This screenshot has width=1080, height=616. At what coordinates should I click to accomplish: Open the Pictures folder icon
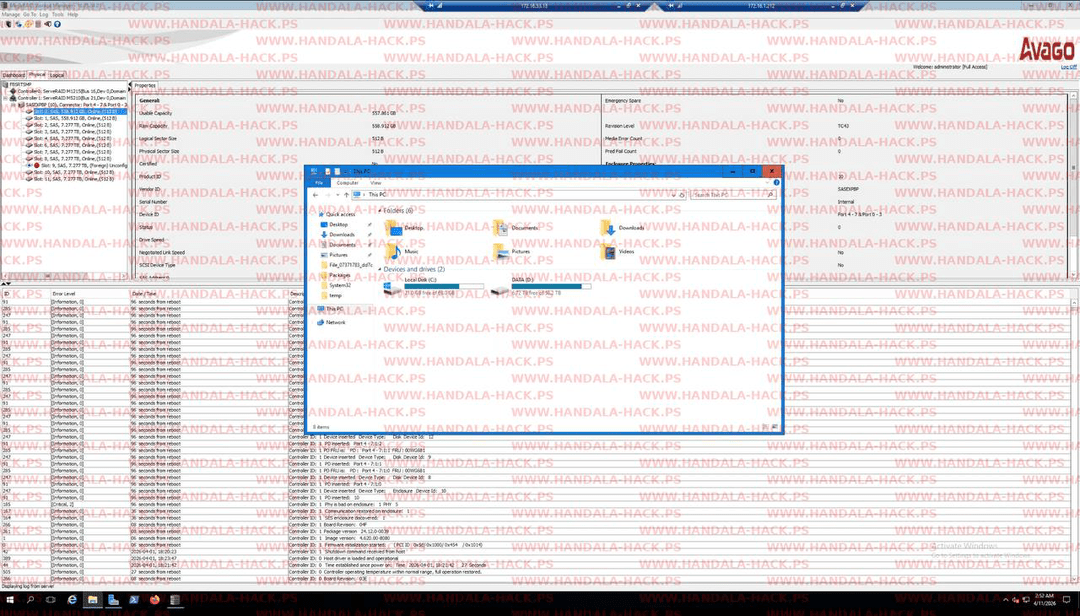pos(501,252)
